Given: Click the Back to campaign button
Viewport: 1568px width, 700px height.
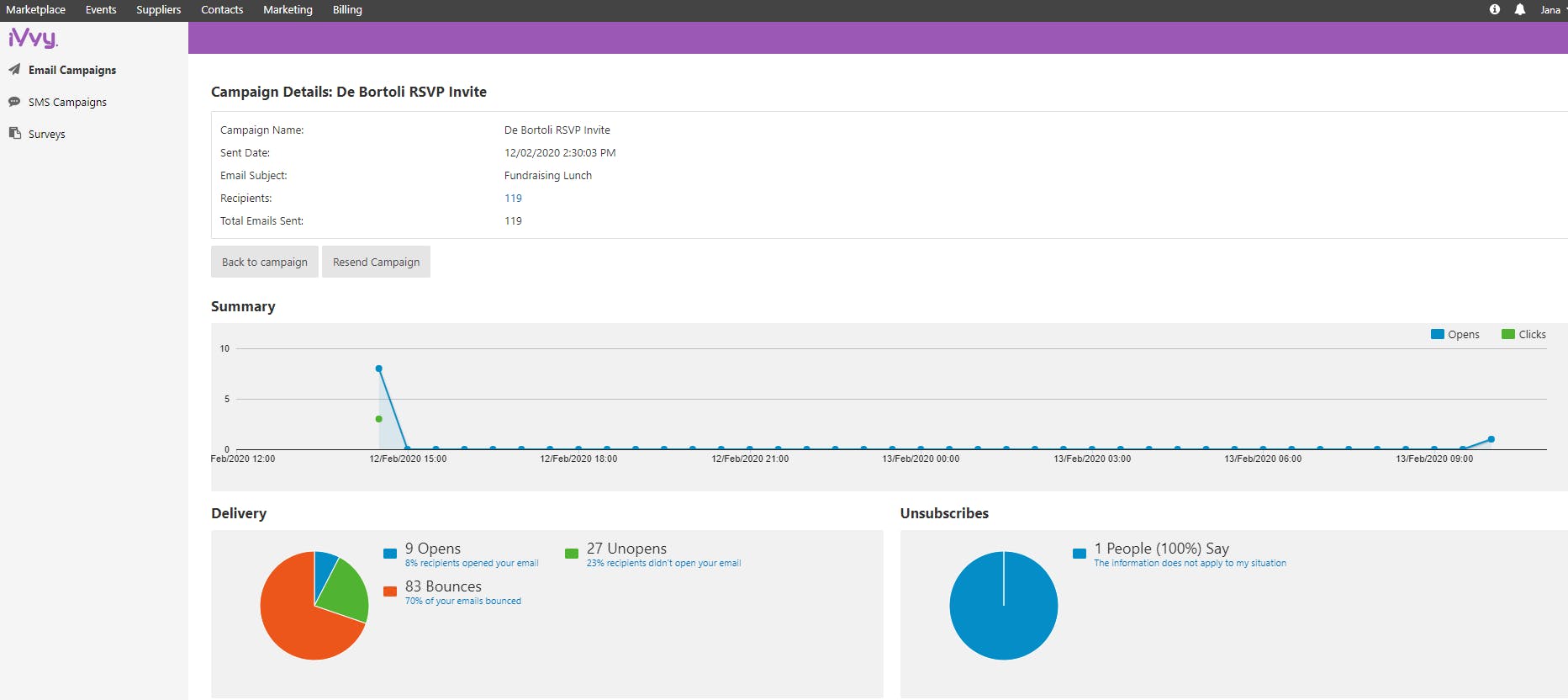Looking at the screenshot, I should tap(265, 262).
